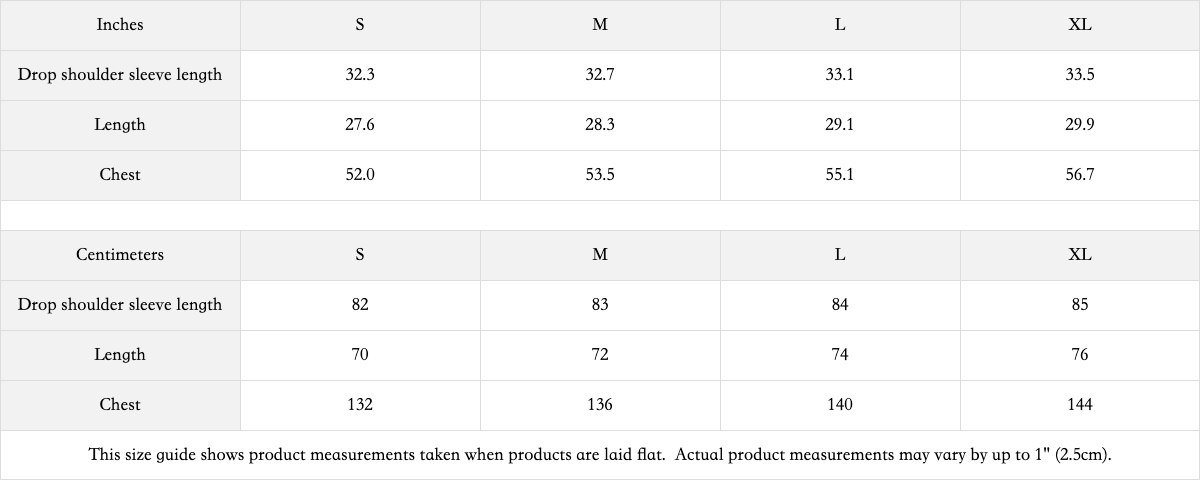Click the 29.9 length value

1080,125
